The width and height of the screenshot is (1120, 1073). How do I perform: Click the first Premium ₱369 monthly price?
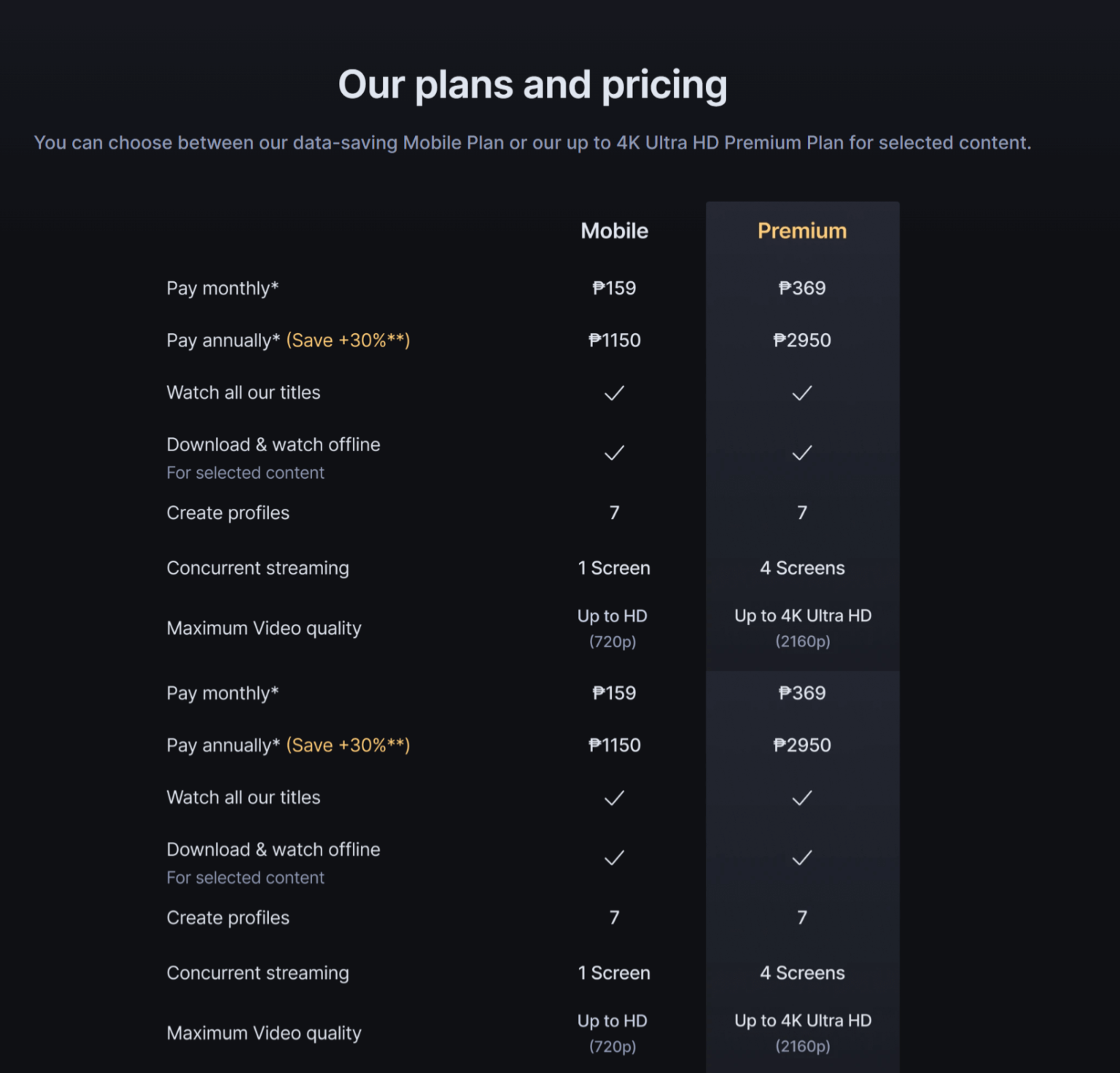point(801,288)
